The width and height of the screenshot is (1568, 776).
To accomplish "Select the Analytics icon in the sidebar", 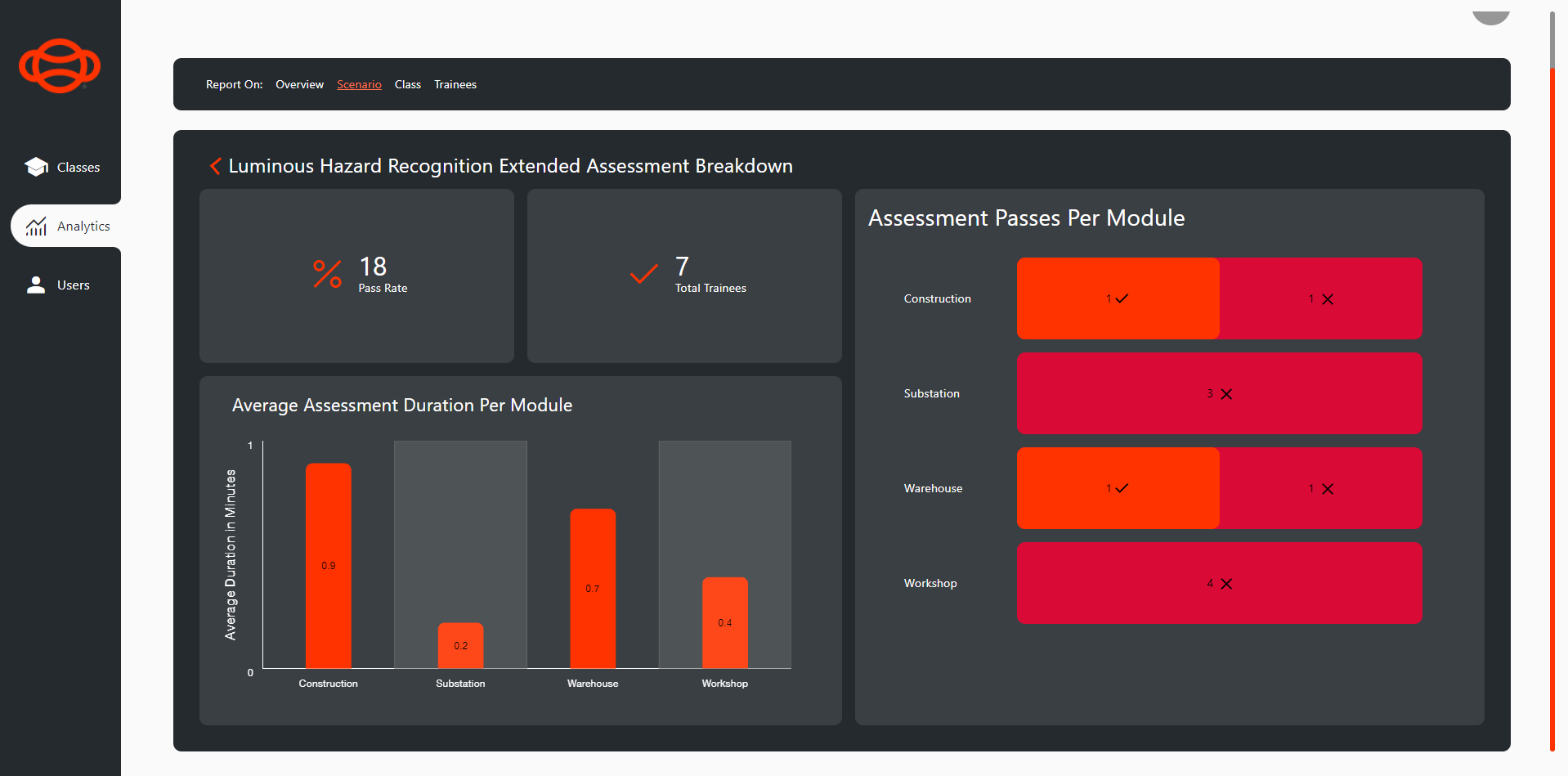I will tap(36, 226).
